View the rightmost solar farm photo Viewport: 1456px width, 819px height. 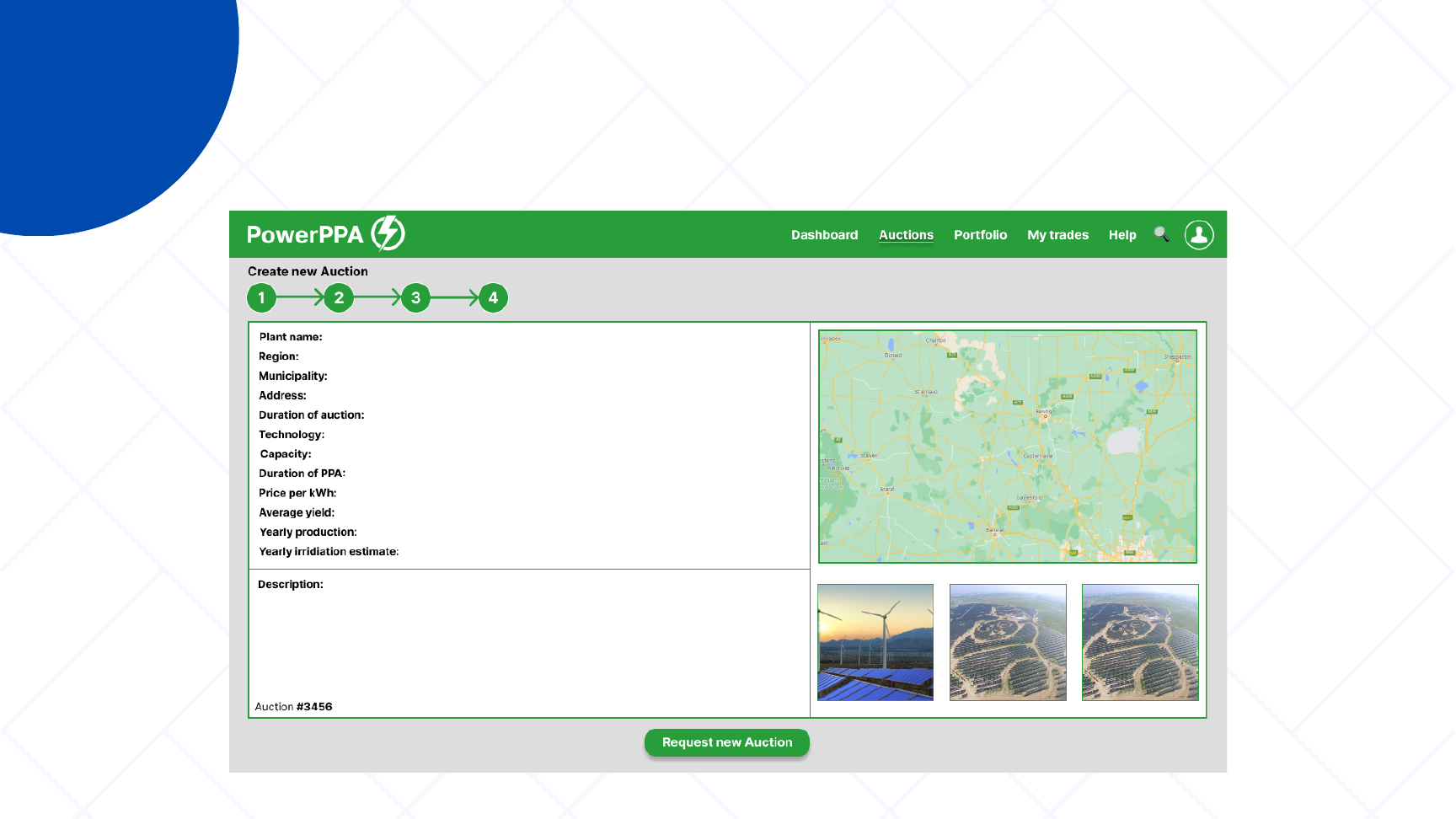coord(1140,642)
